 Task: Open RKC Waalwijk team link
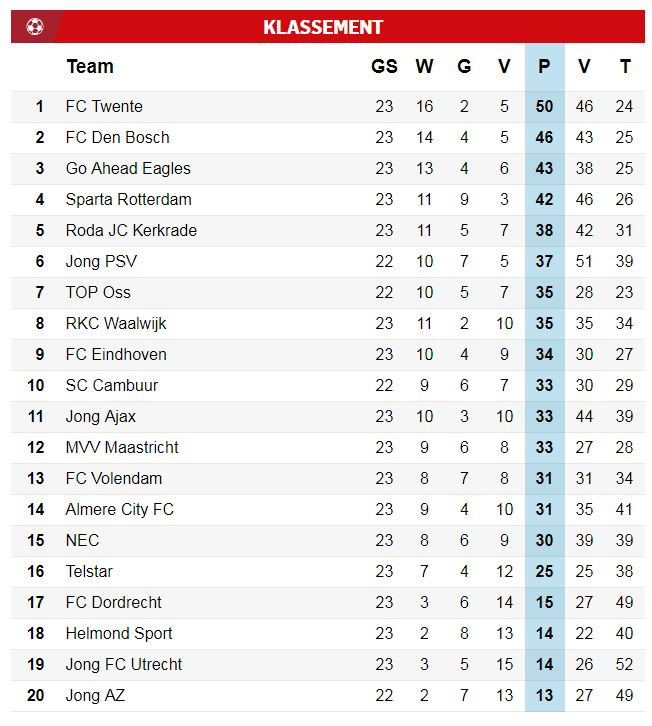(x=116, y=324)
